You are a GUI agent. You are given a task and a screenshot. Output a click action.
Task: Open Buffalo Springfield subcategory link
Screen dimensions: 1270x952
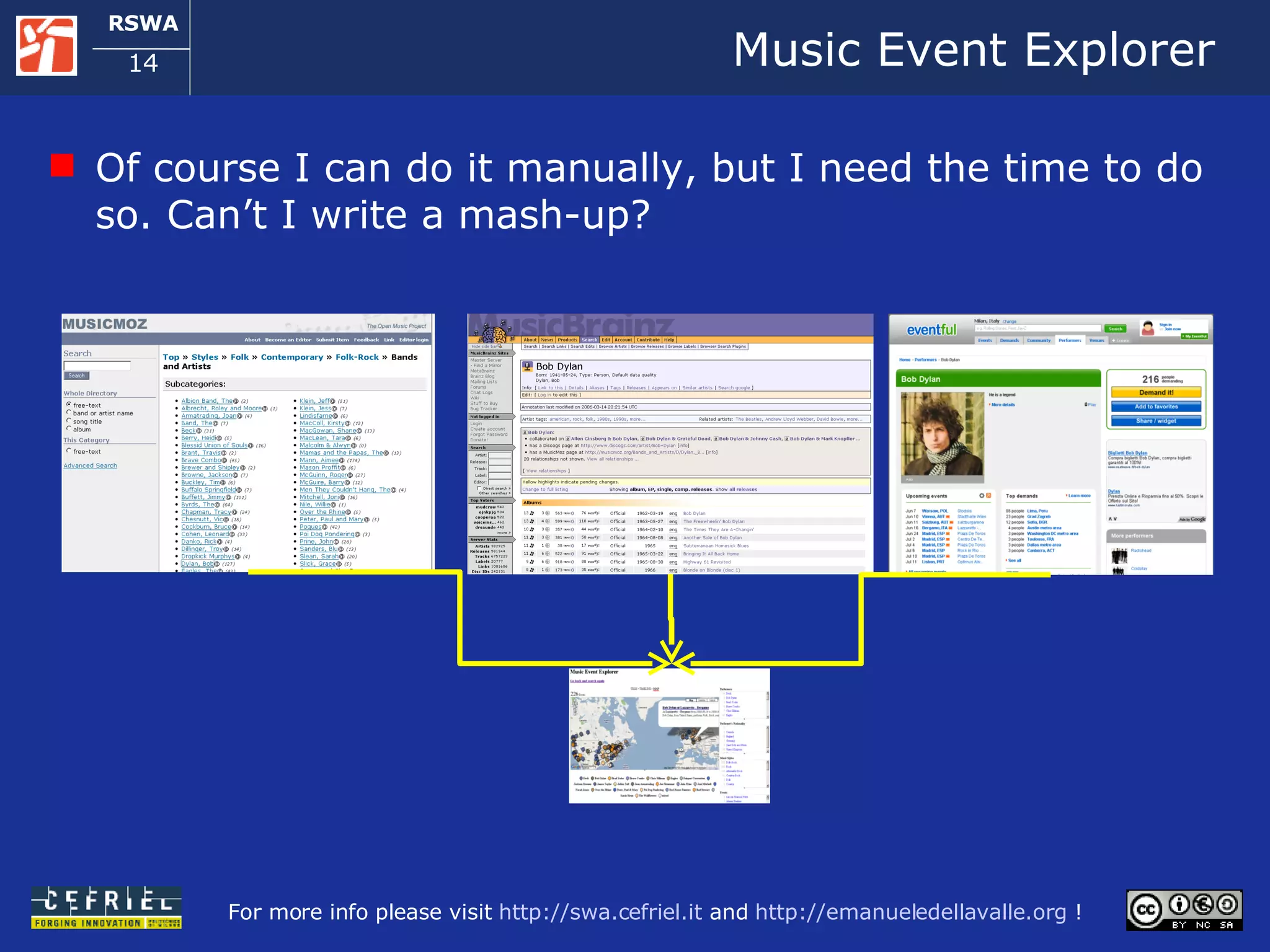coord(208,490)
